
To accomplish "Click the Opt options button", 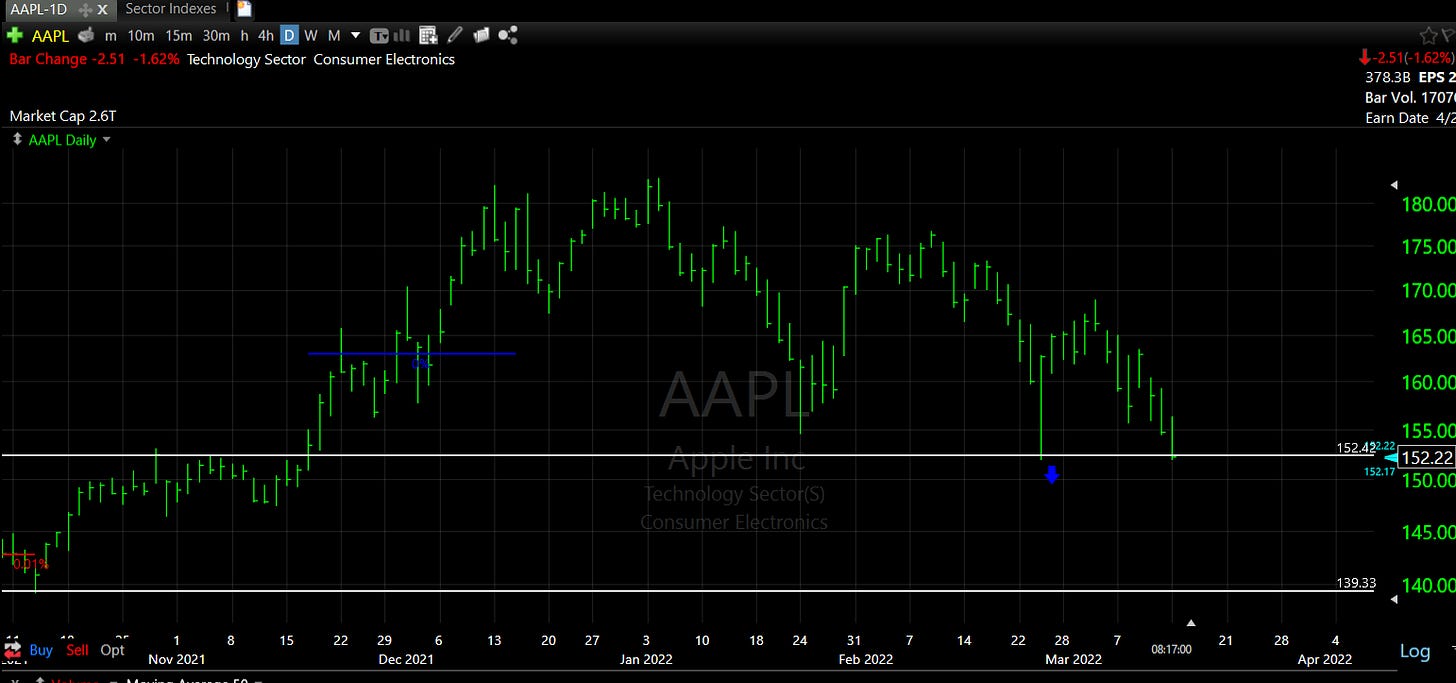I will (113, 649).
